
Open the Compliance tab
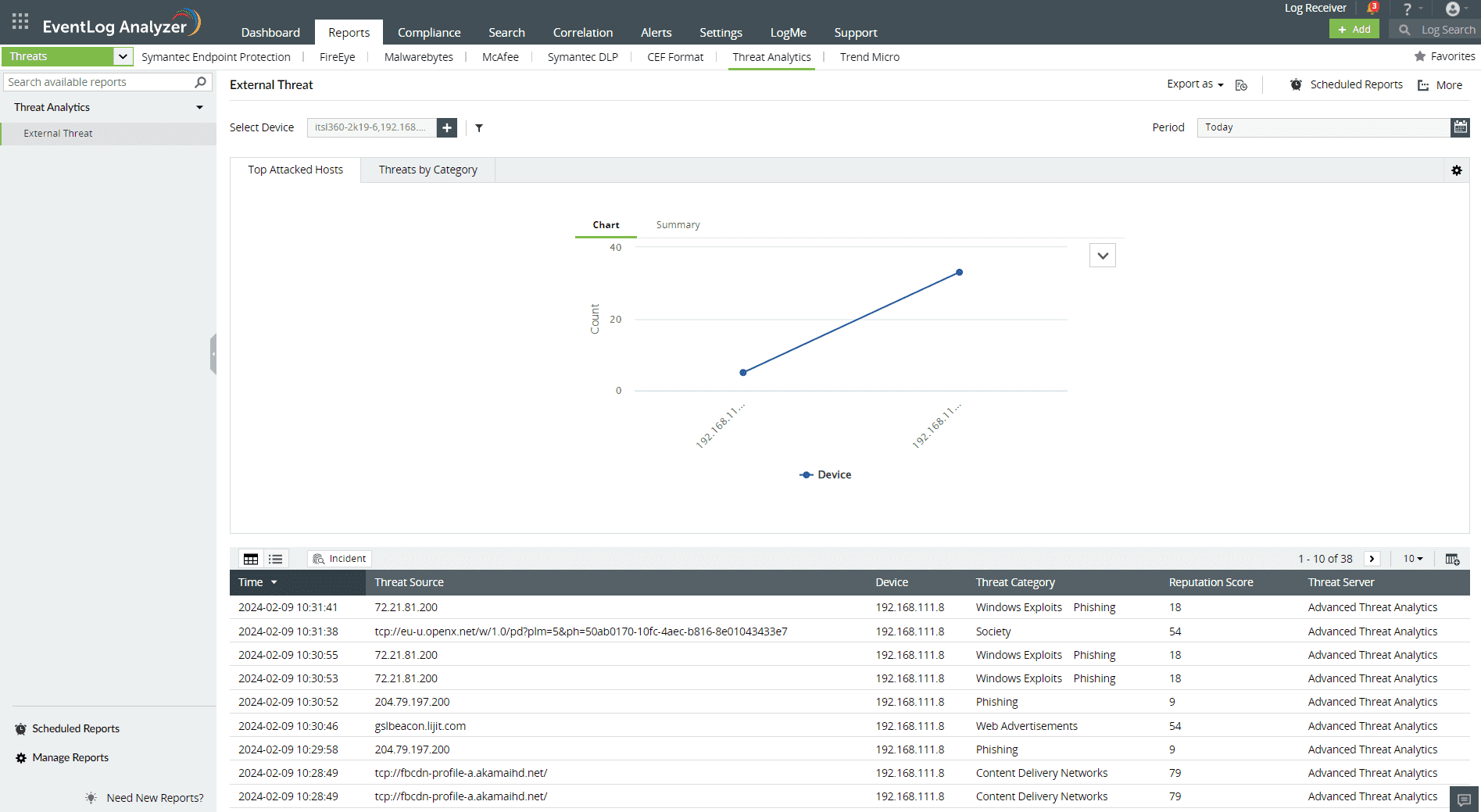429,32
